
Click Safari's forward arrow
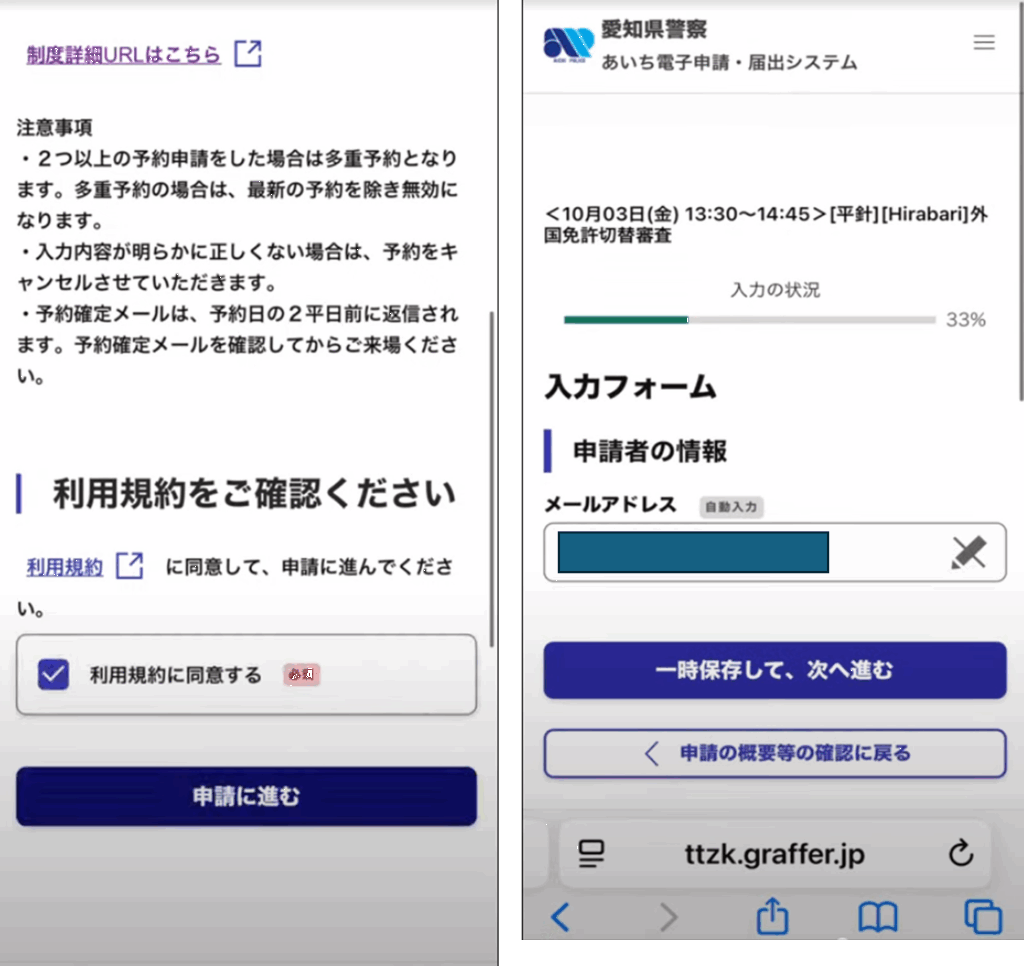click(x=668, y=916)
